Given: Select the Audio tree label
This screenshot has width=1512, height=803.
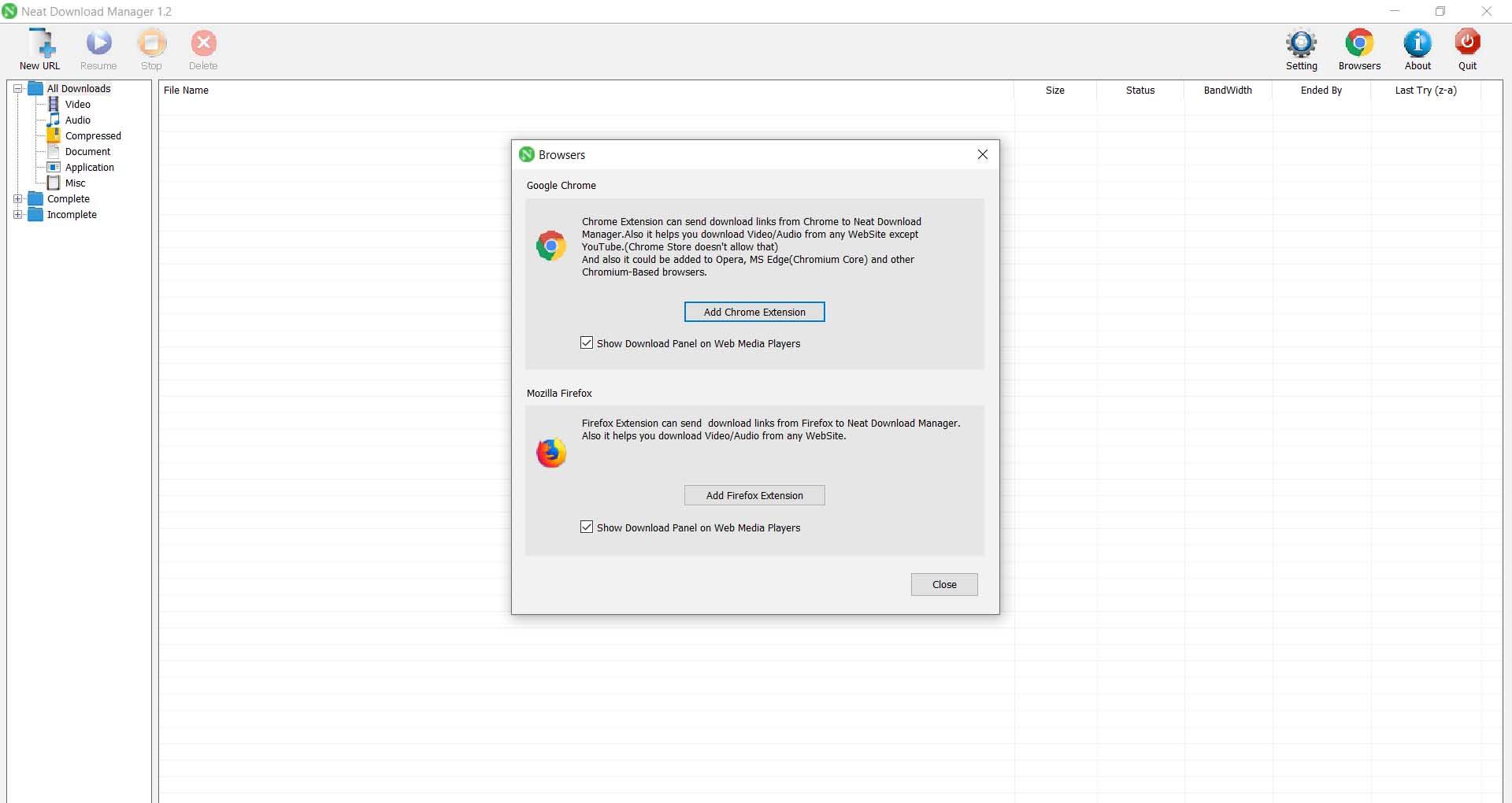Looking at the screenshot, I should pos(78,120).
